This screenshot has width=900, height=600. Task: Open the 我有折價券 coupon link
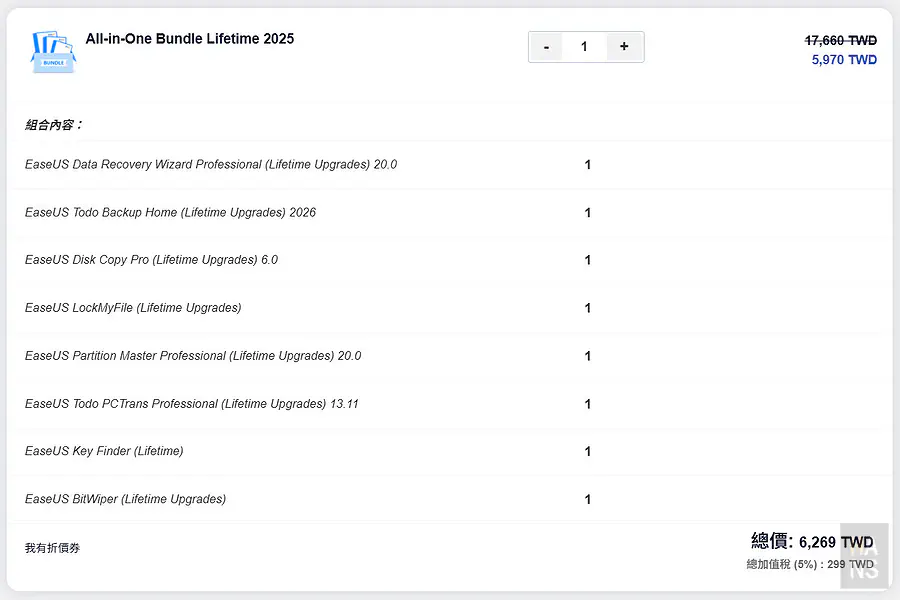coord(52,549)
